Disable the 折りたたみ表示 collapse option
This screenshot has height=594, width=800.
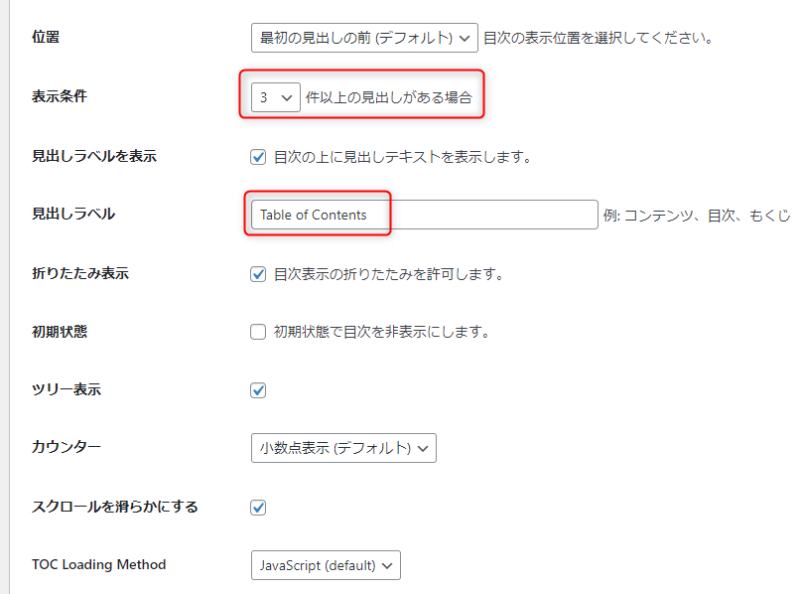coord(257,272)
